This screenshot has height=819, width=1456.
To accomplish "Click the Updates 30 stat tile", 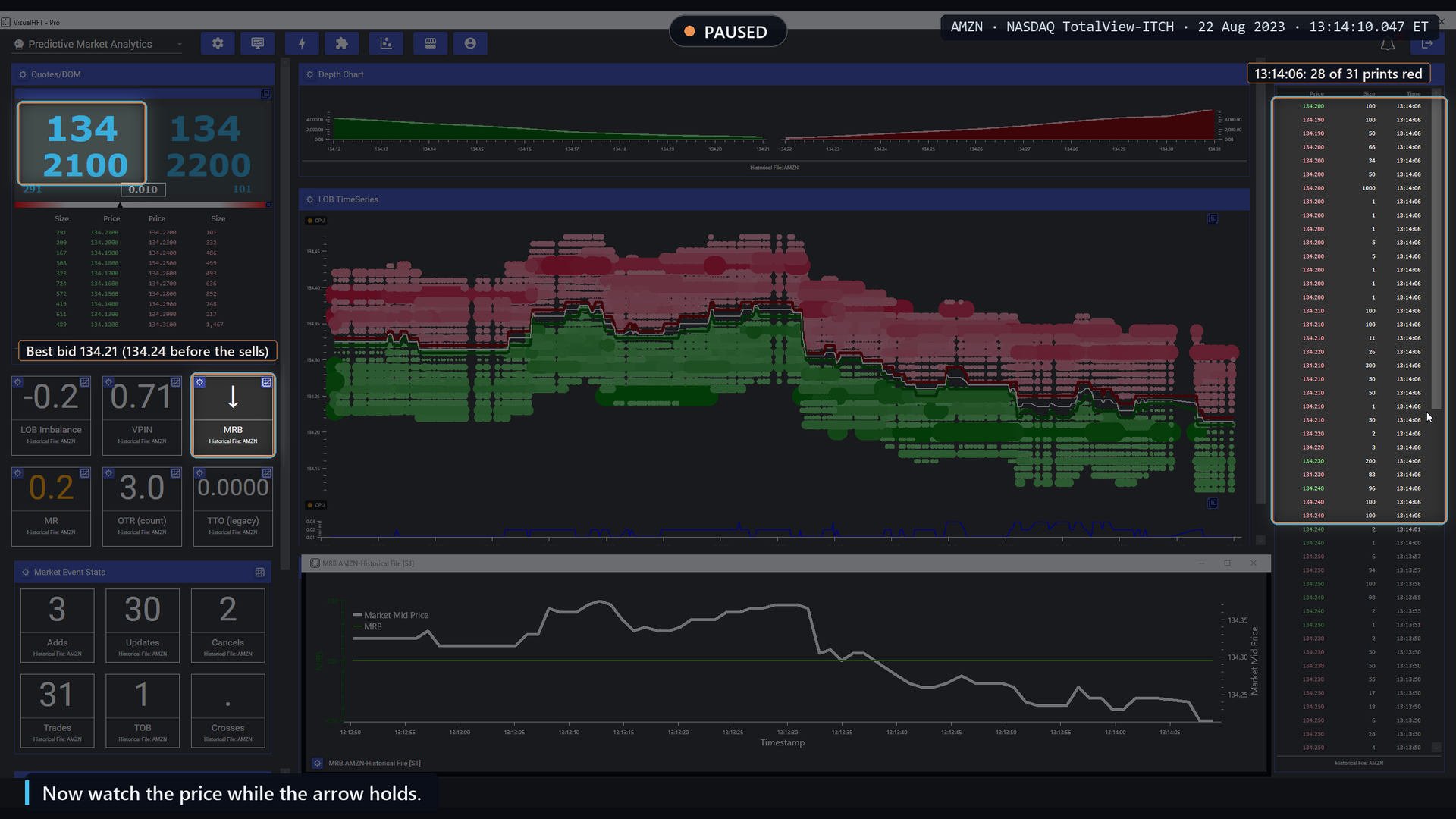I will tap(143, 625).
